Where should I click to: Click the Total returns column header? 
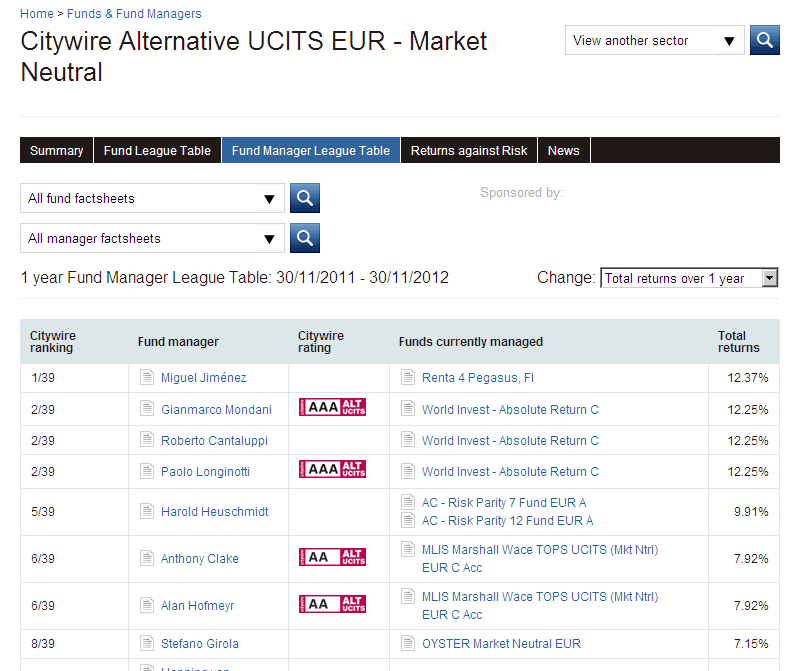[x=739, y=342]
